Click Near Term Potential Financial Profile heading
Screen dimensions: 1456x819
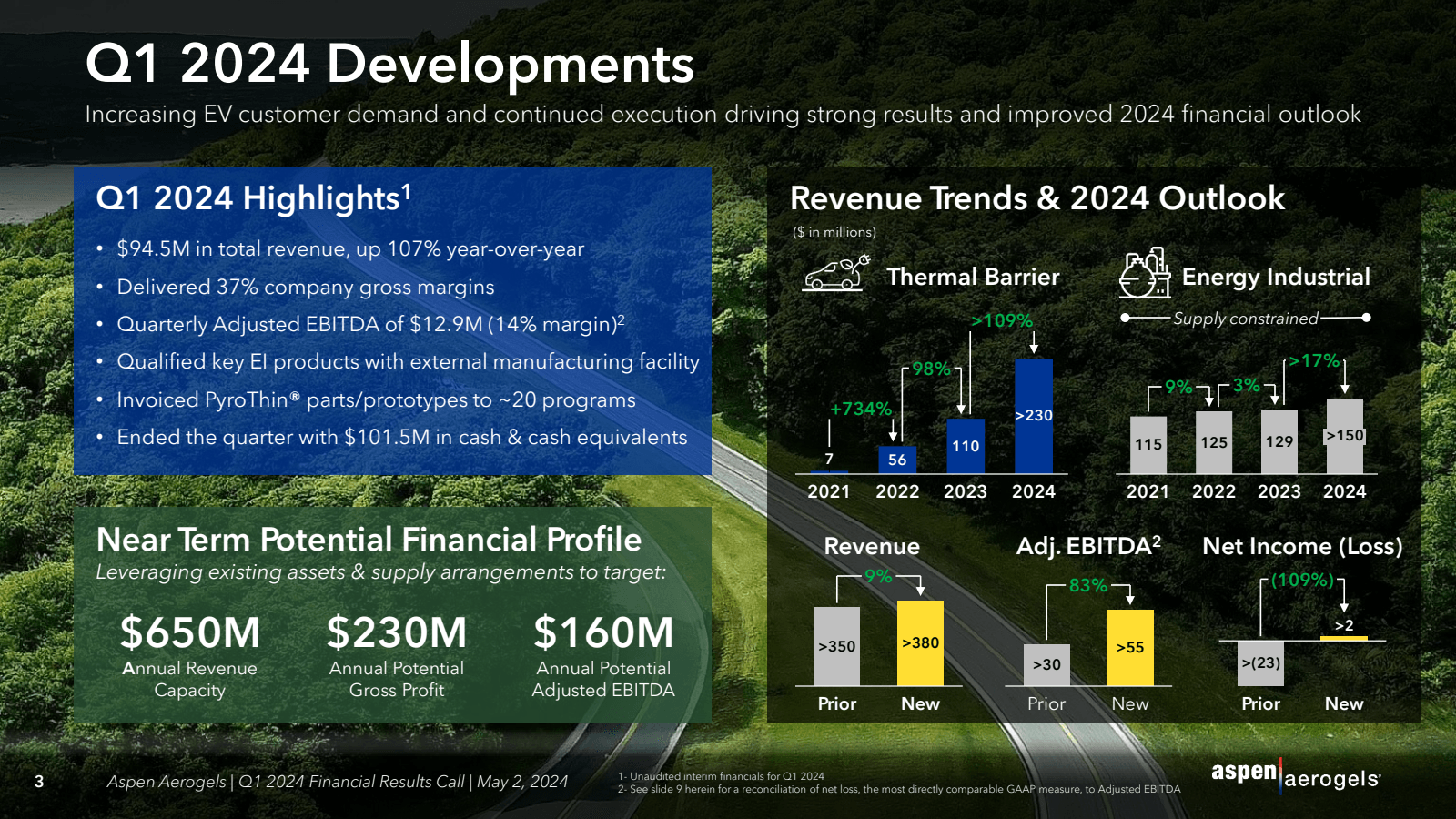pos(369,540)
